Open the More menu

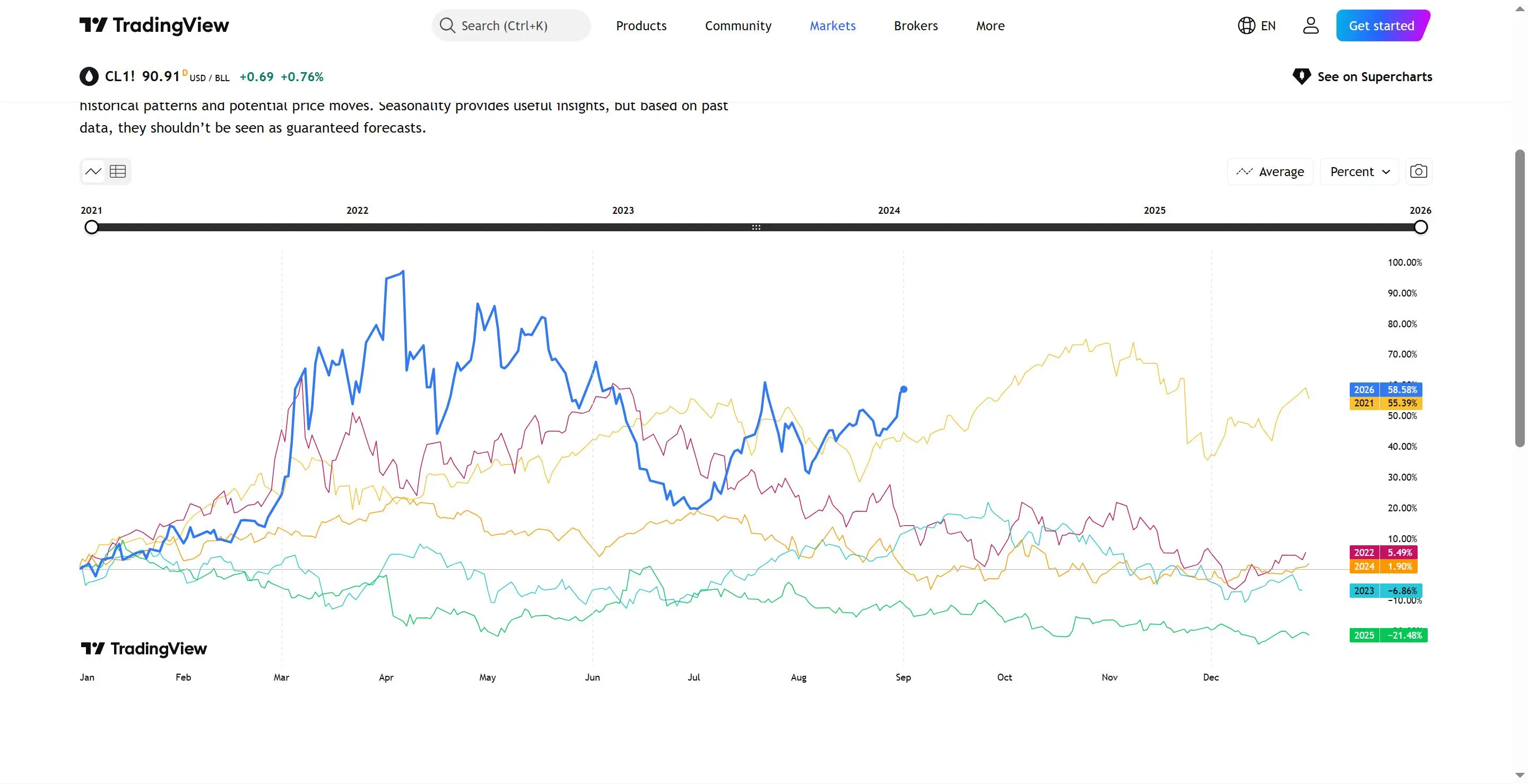pyautogui.click(x=990, y=25)
